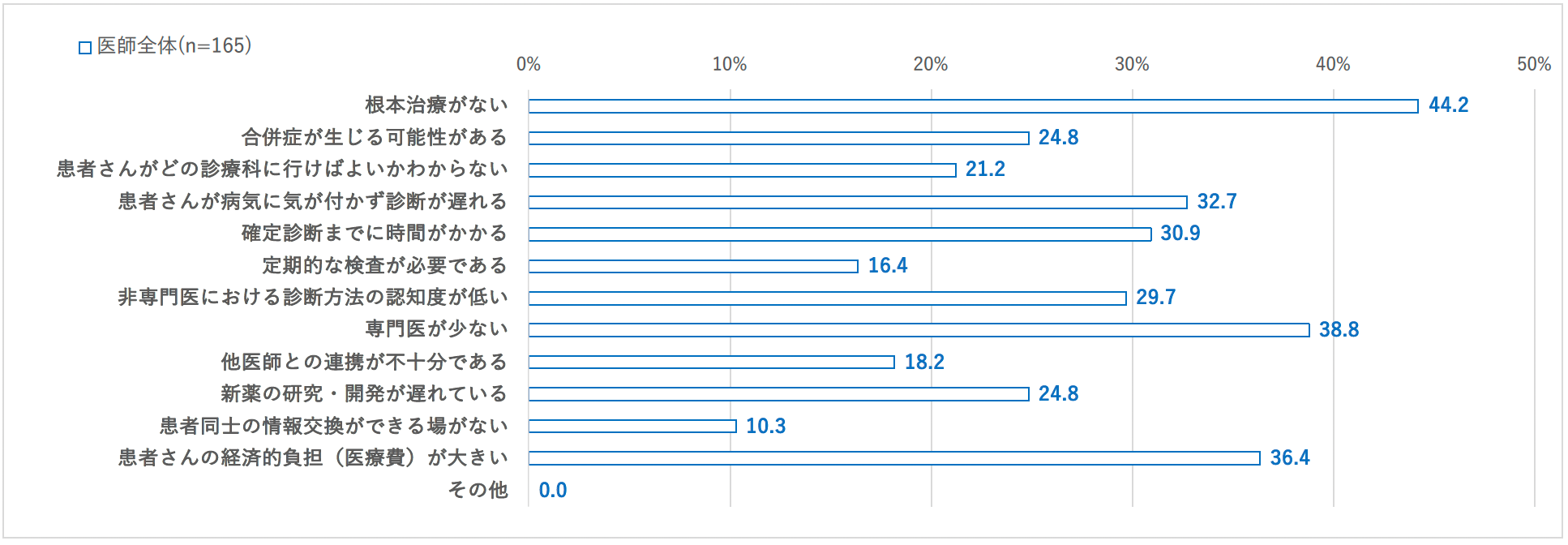Select the 16.4 bar for 定期的な検査が必要である

[693, 266]
